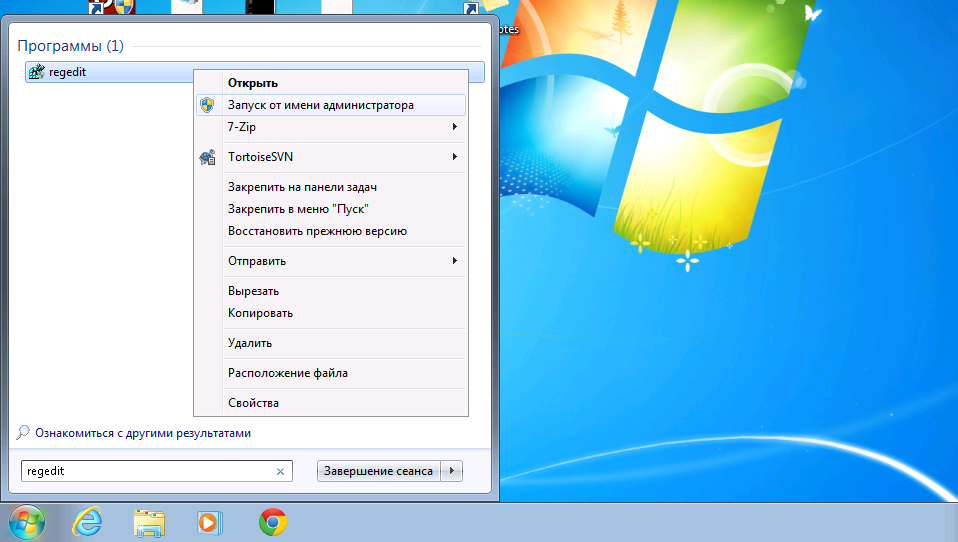Select Удалить in the context menu
This screenshot has height=542, width=958.
331,343
